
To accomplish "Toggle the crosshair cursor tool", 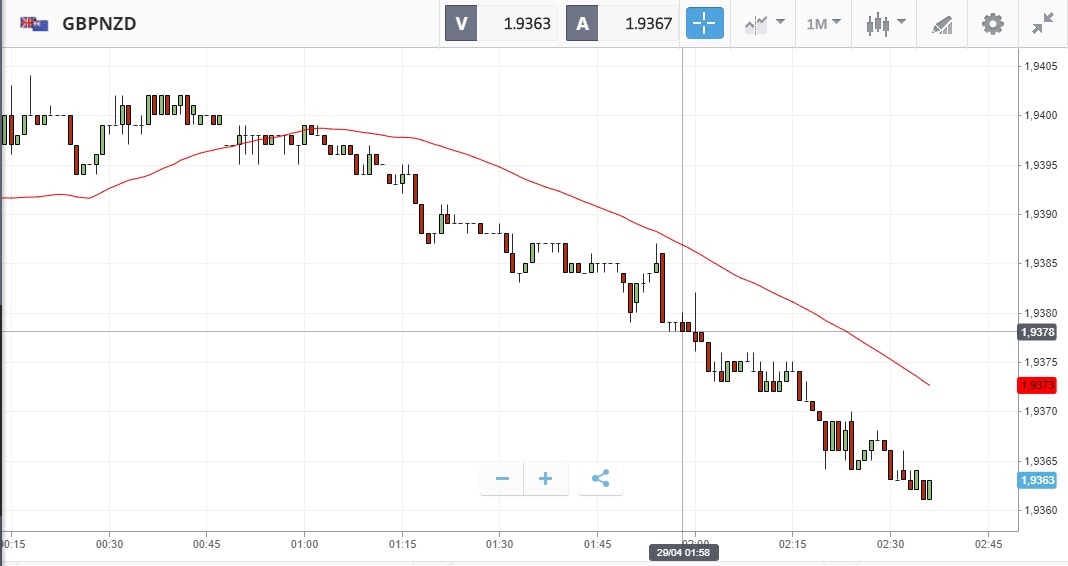I will tap(704, 23).
